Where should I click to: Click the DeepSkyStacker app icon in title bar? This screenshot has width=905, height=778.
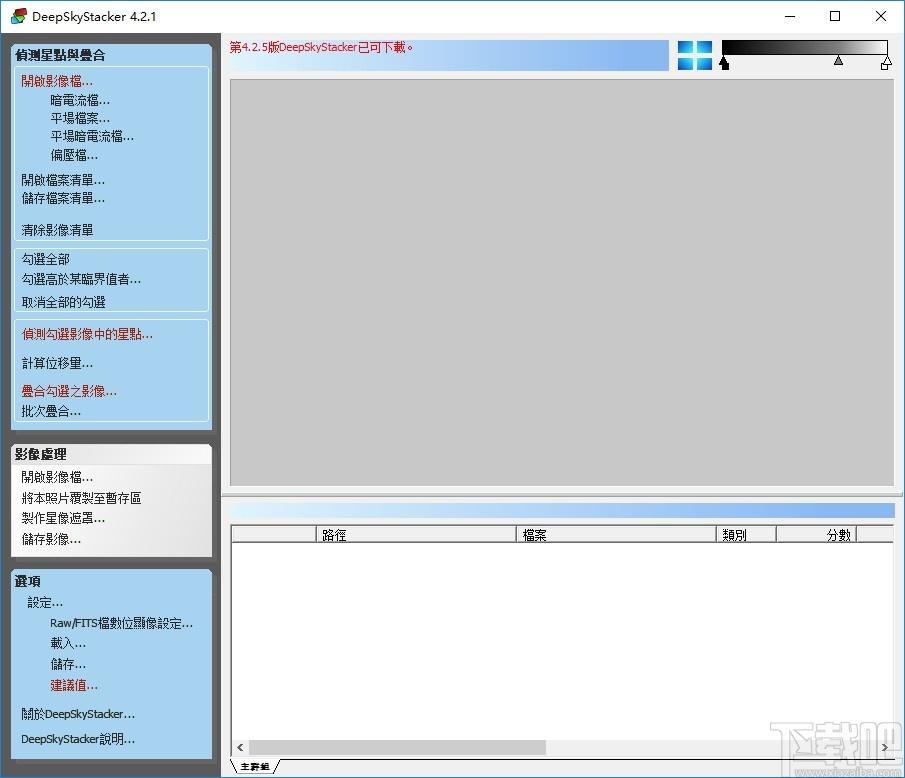18,16
